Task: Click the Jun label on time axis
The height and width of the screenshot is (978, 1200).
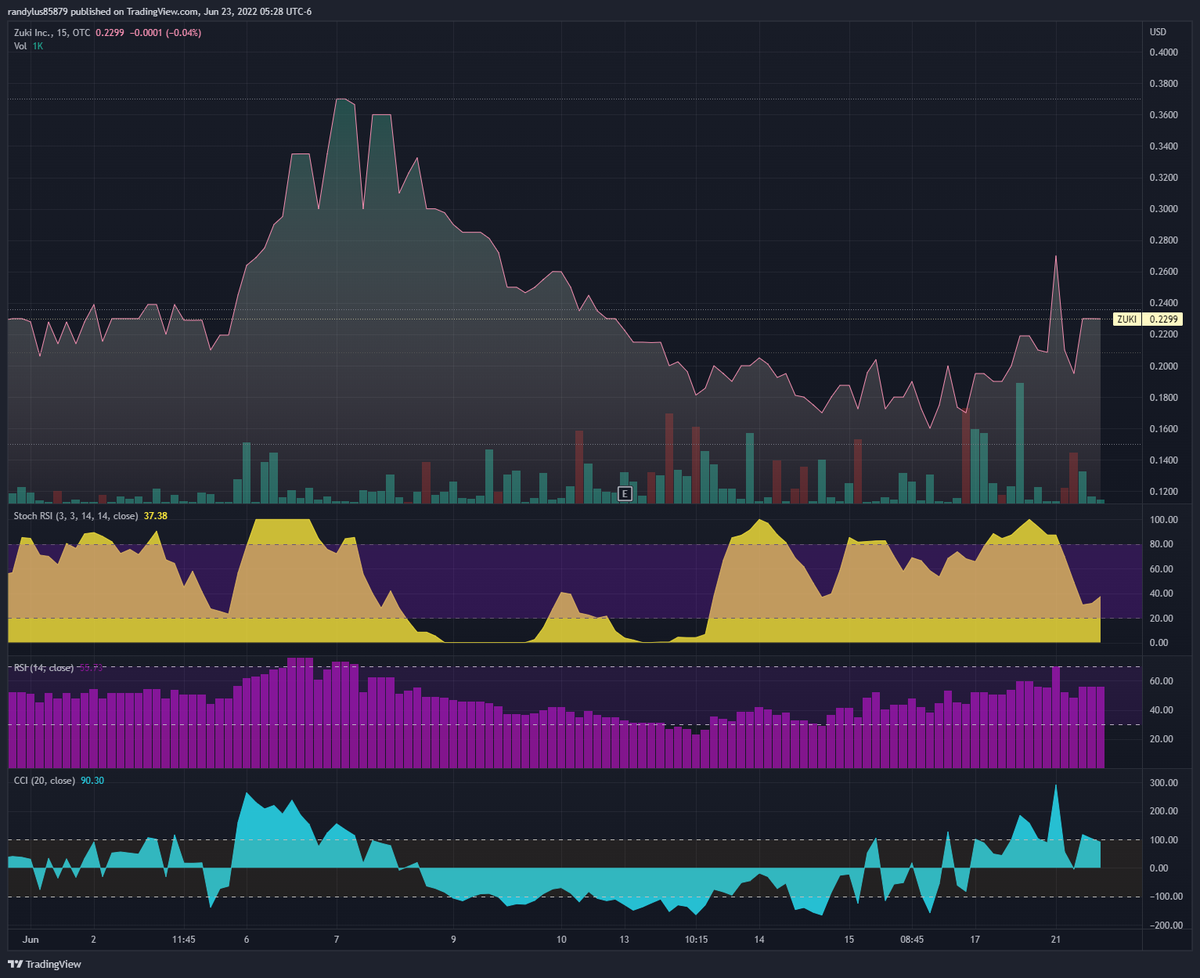Action: coord(30,940)
